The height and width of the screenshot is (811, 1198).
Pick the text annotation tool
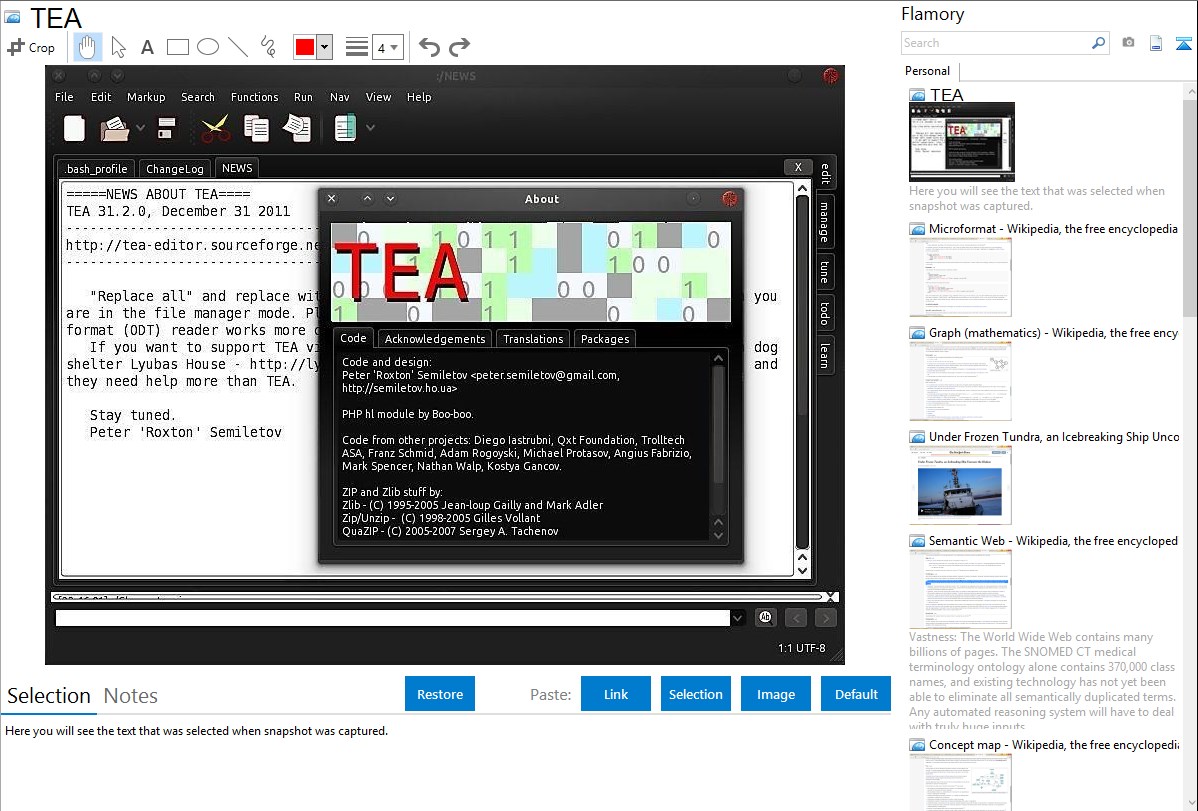147,47
